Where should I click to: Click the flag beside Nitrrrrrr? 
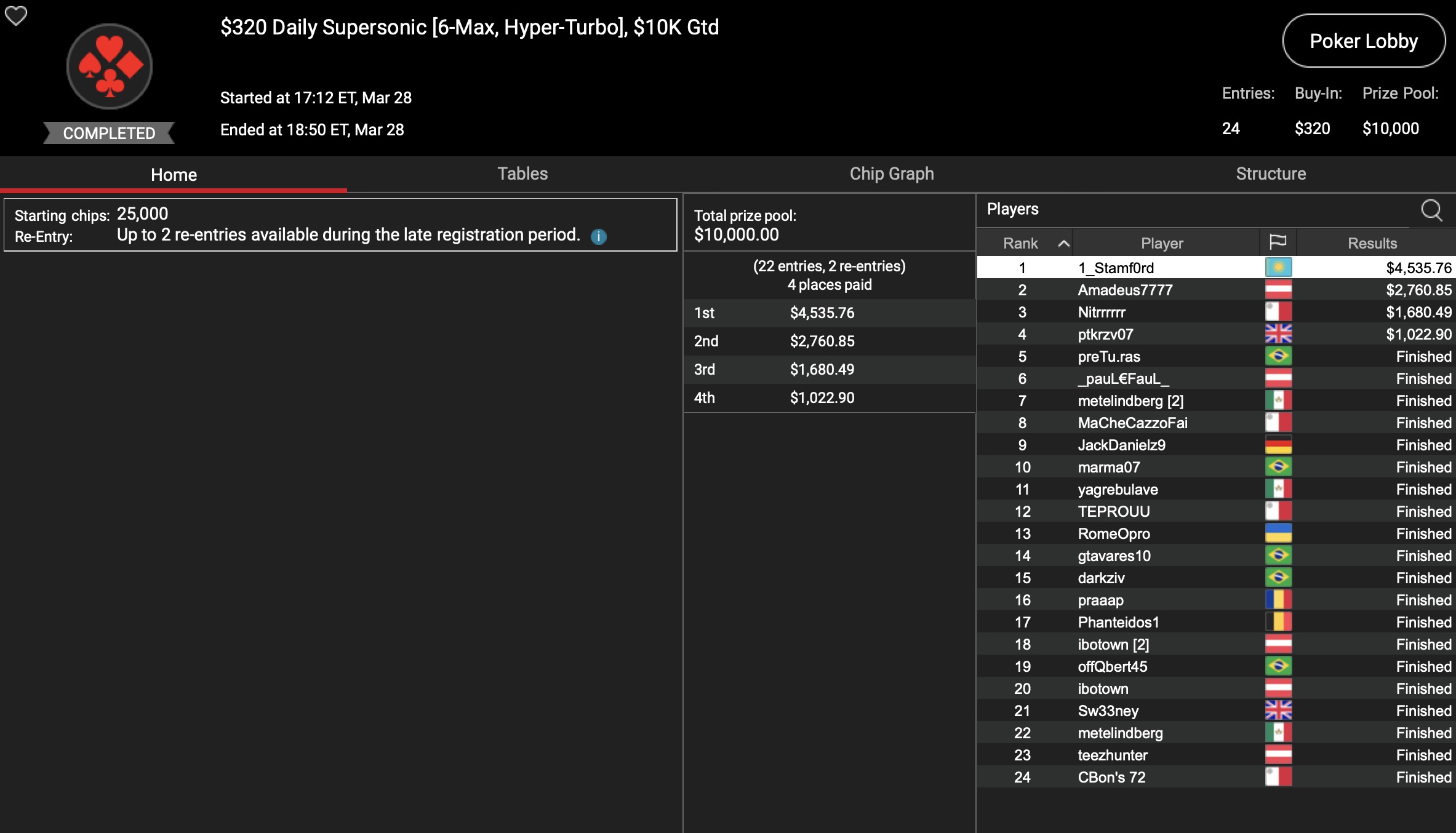click(x=1278, y=312)
